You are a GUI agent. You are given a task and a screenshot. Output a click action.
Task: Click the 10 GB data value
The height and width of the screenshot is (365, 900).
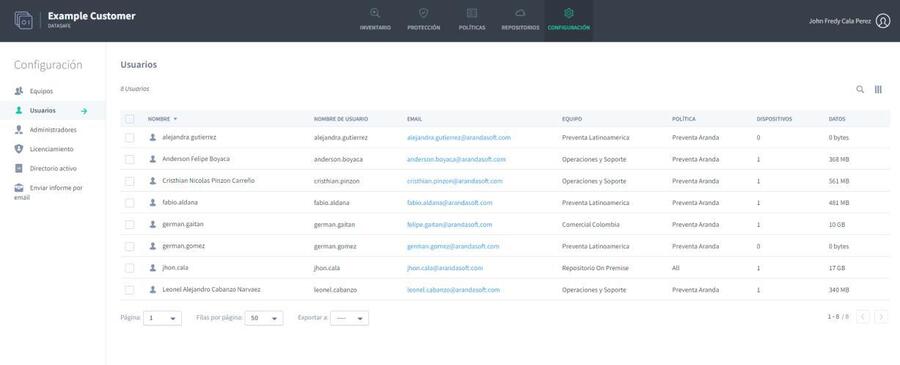837,224
